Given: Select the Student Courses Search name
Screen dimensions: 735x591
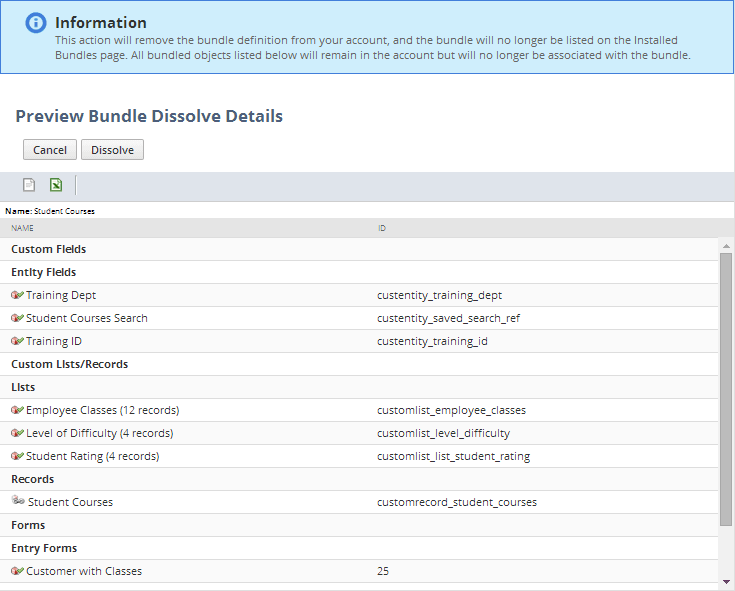Looking at the screenshot, I should point(87,318).
